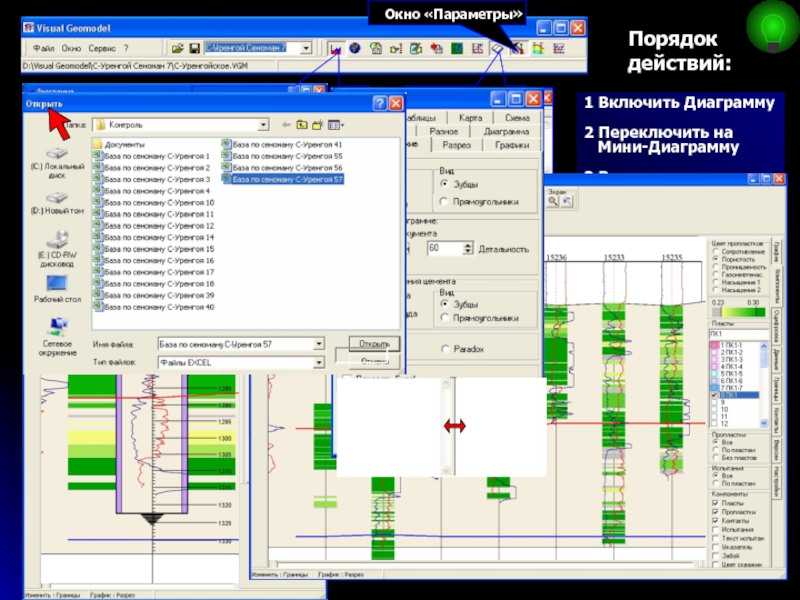Select file База по сеноману С-Уренгой 56
This screenshot has width=800, height=600.
pyautogui.click(x=287, y=168)
